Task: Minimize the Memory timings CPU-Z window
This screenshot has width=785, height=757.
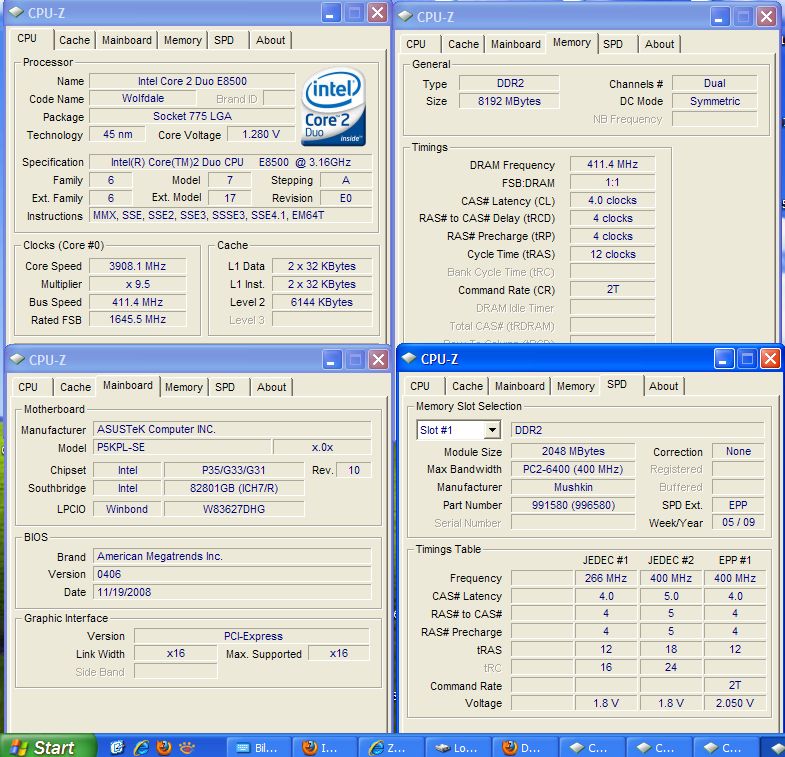Action: (x=719, y=17)
